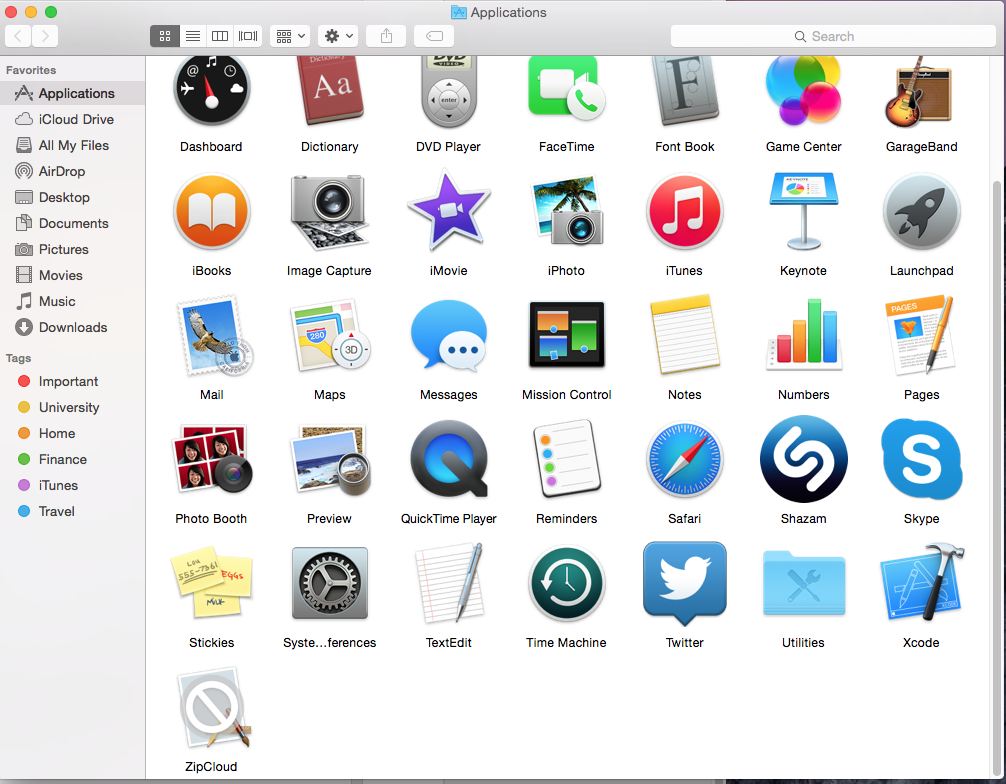Open the Photo Booth icon
1006x784 pixels.
coord(211,458)
